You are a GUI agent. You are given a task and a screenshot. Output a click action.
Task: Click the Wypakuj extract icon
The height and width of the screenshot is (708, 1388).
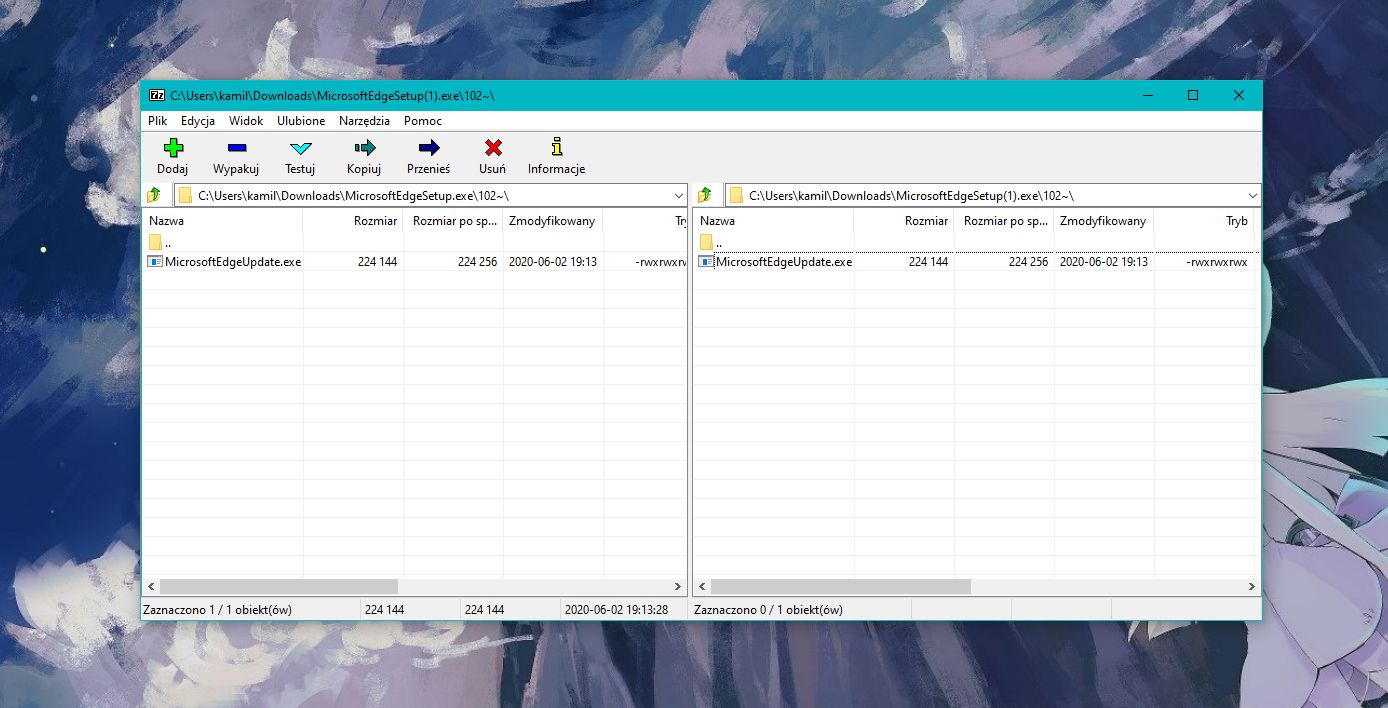click(x=236, y=149)
